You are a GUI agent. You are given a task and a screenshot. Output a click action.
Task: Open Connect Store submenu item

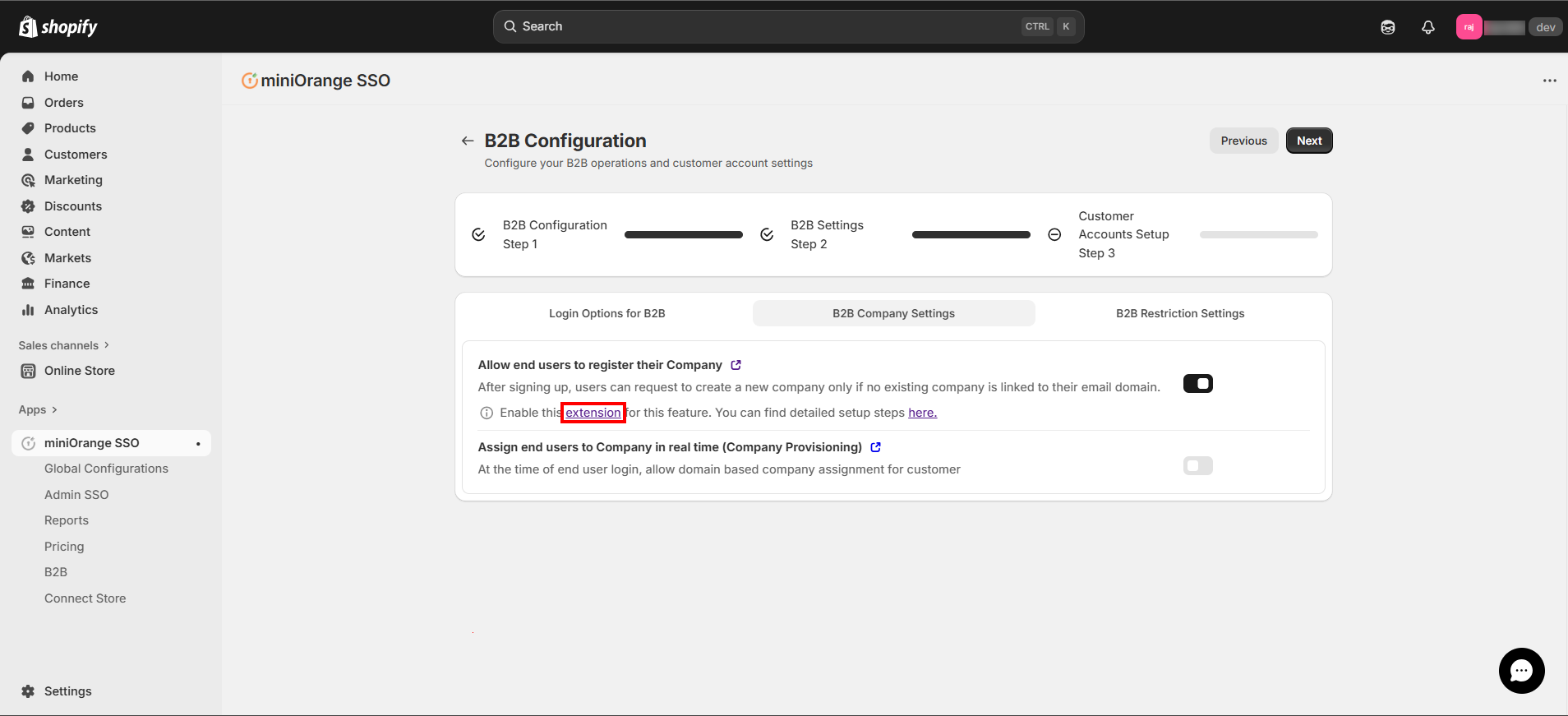85,598
